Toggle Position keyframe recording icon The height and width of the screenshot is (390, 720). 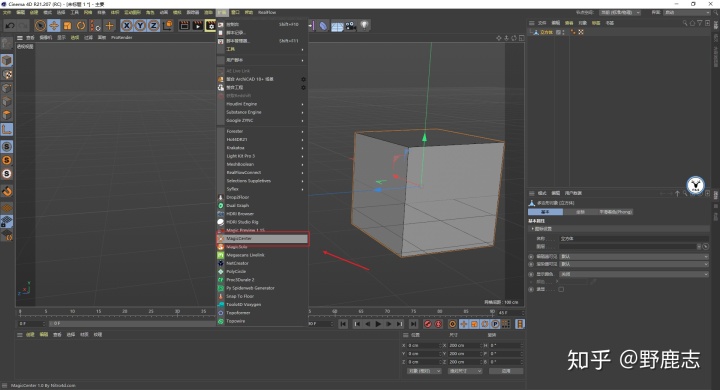pyautogui.click(x=464, y=324)
